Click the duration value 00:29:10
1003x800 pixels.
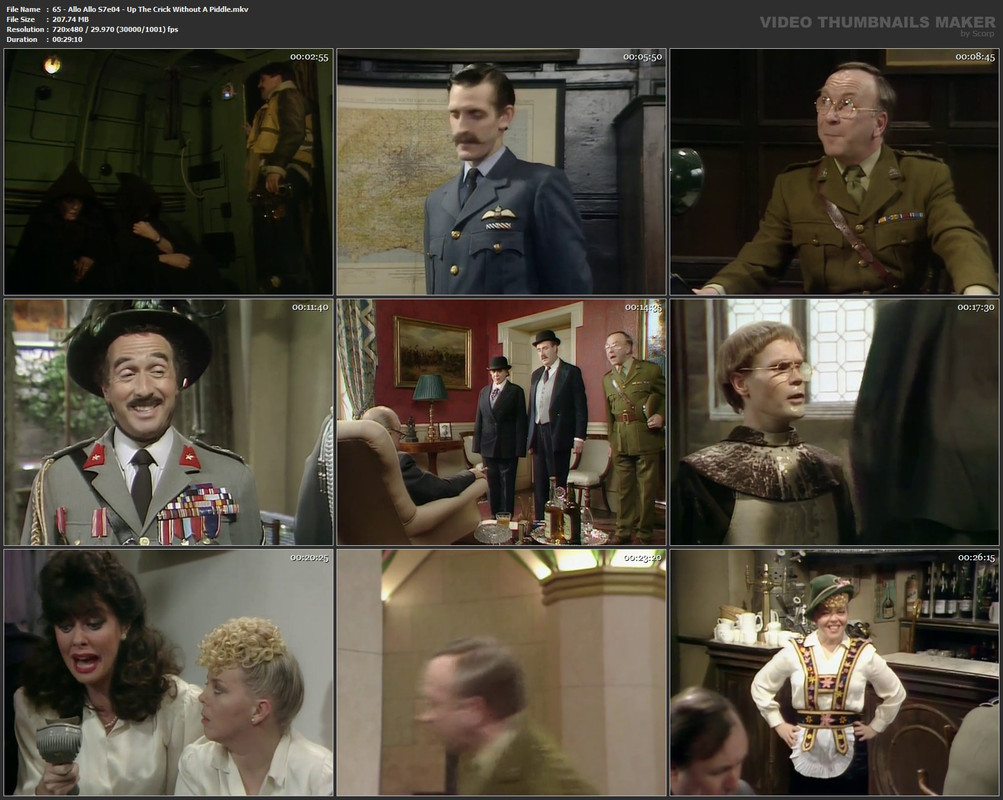point(67,40)
